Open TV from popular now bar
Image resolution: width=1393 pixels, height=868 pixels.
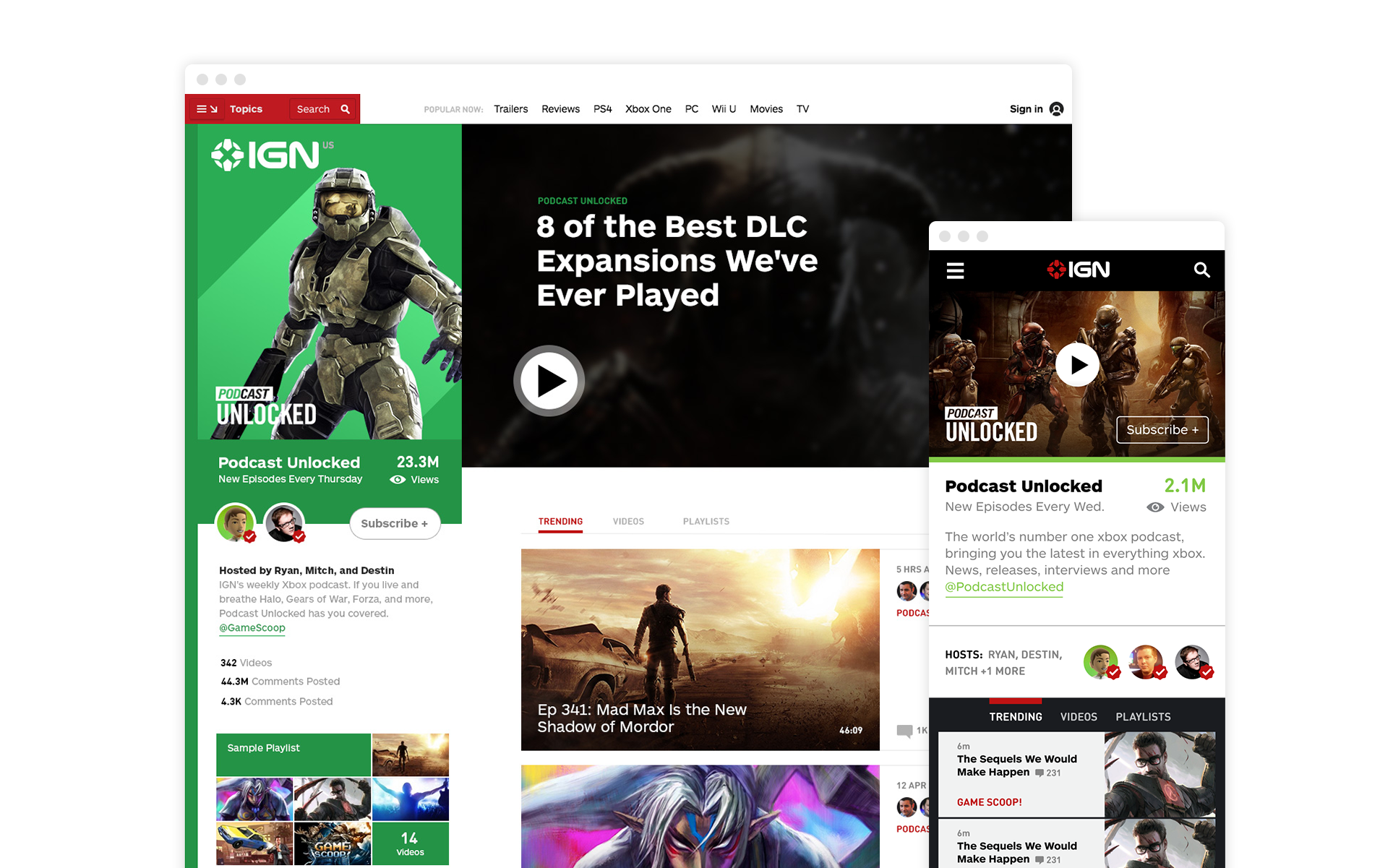coord(802,109)
